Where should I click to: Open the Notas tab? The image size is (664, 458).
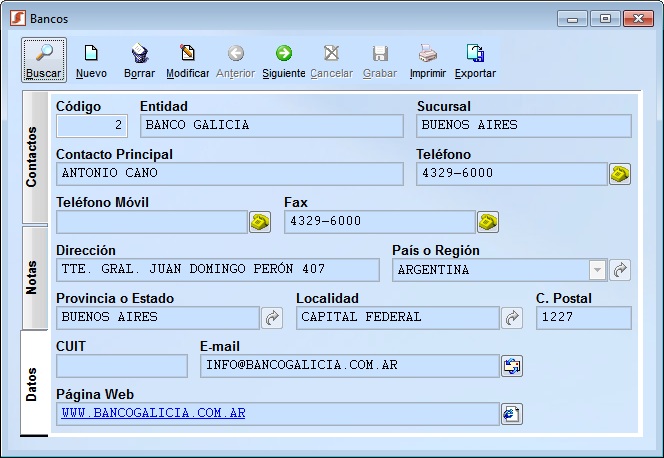[x=32, y=277]
